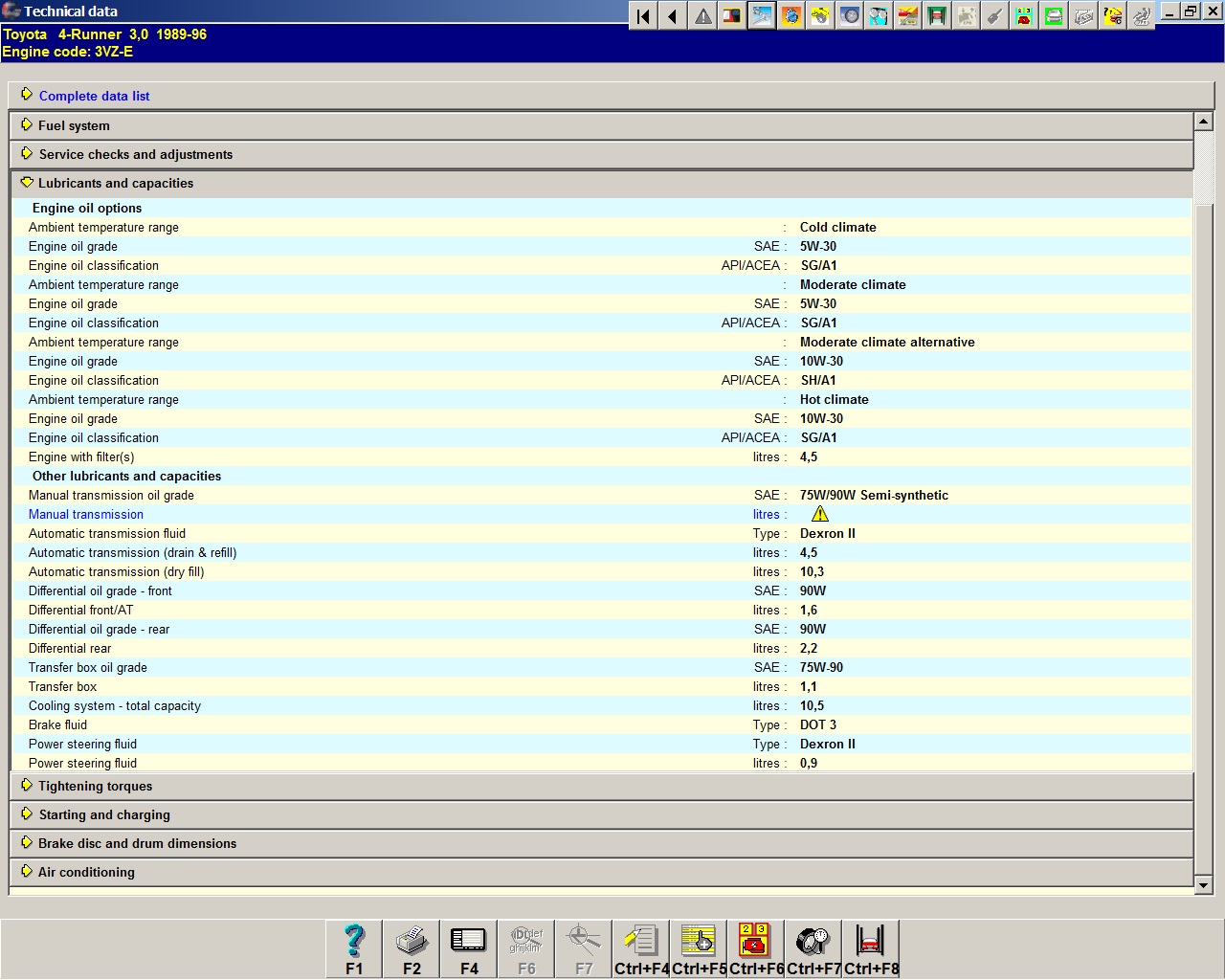Click the warning triangle toolbar icon
Screen dimensions: 1225x980
click(x=702, y=16)
